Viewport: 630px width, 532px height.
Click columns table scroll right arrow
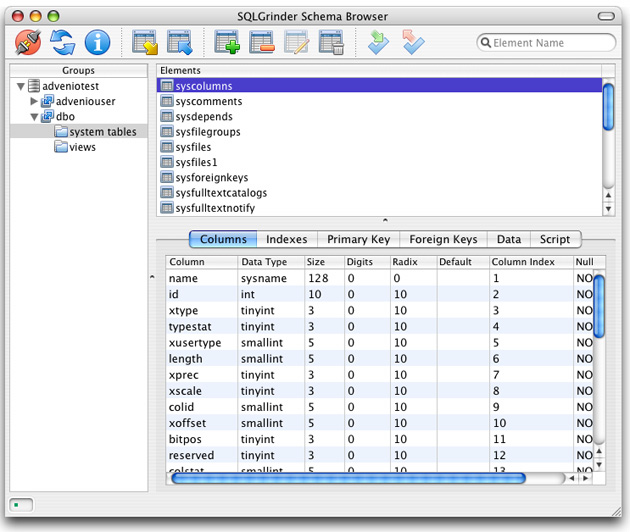coord(586,478)
